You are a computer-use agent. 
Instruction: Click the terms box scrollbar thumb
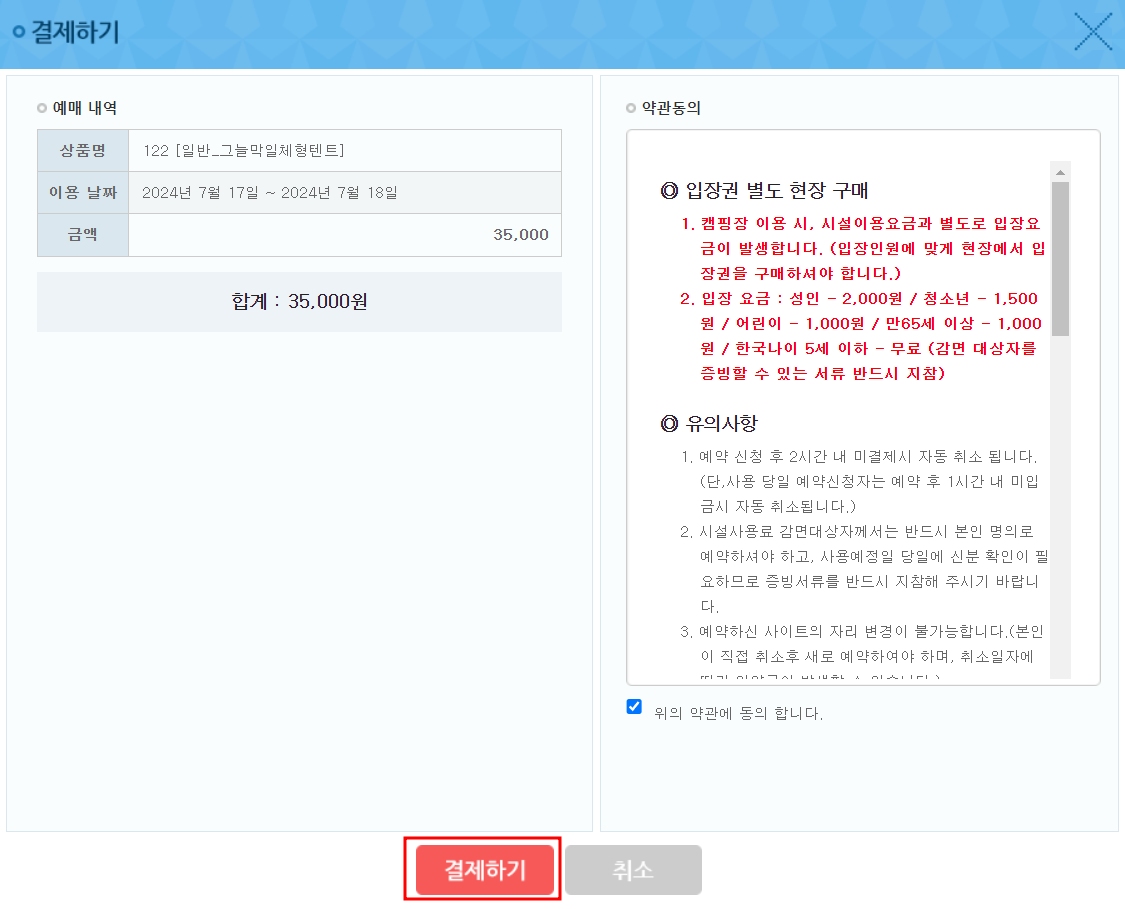tap(1060, 259)
